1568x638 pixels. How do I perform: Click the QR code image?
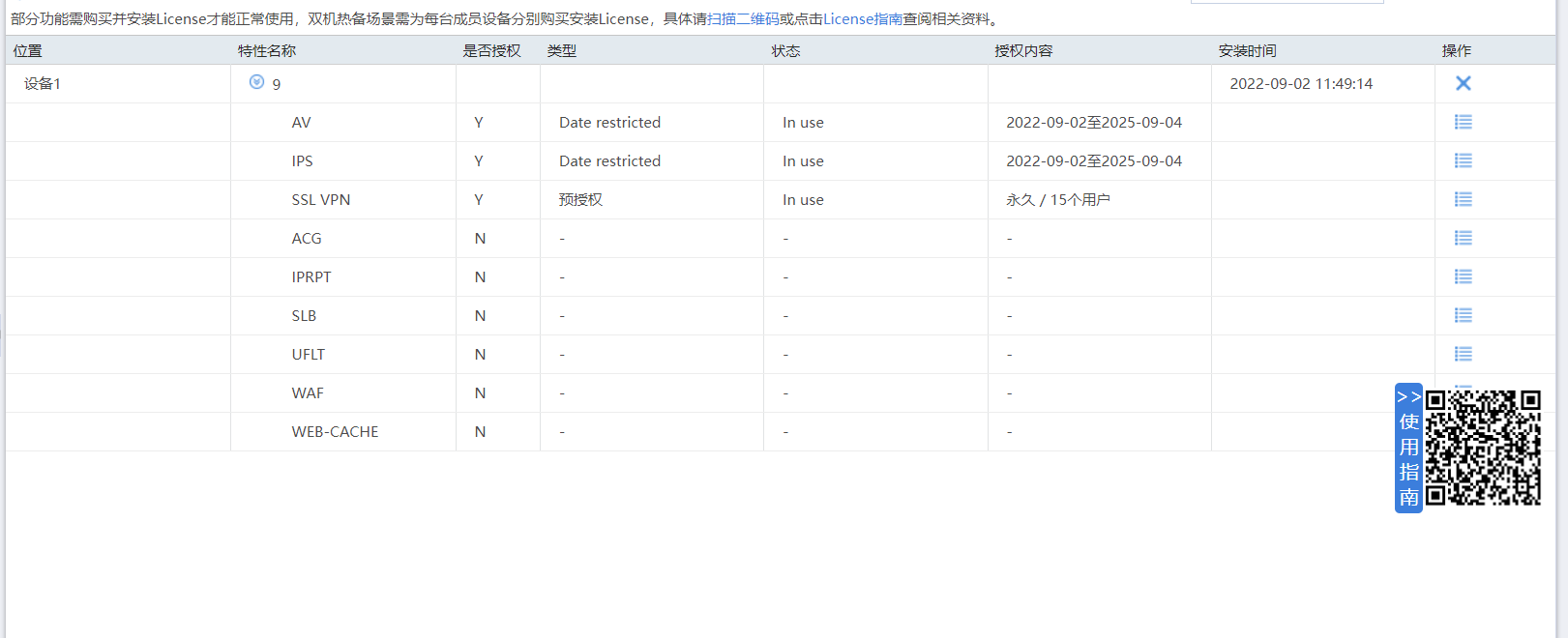(1482, 448)
